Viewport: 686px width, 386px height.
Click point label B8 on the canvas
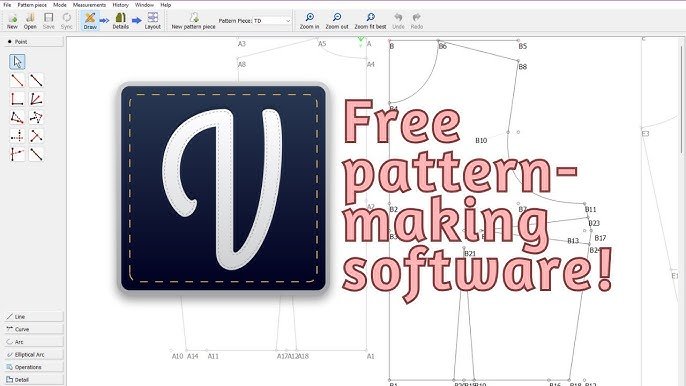pos(523,67)
